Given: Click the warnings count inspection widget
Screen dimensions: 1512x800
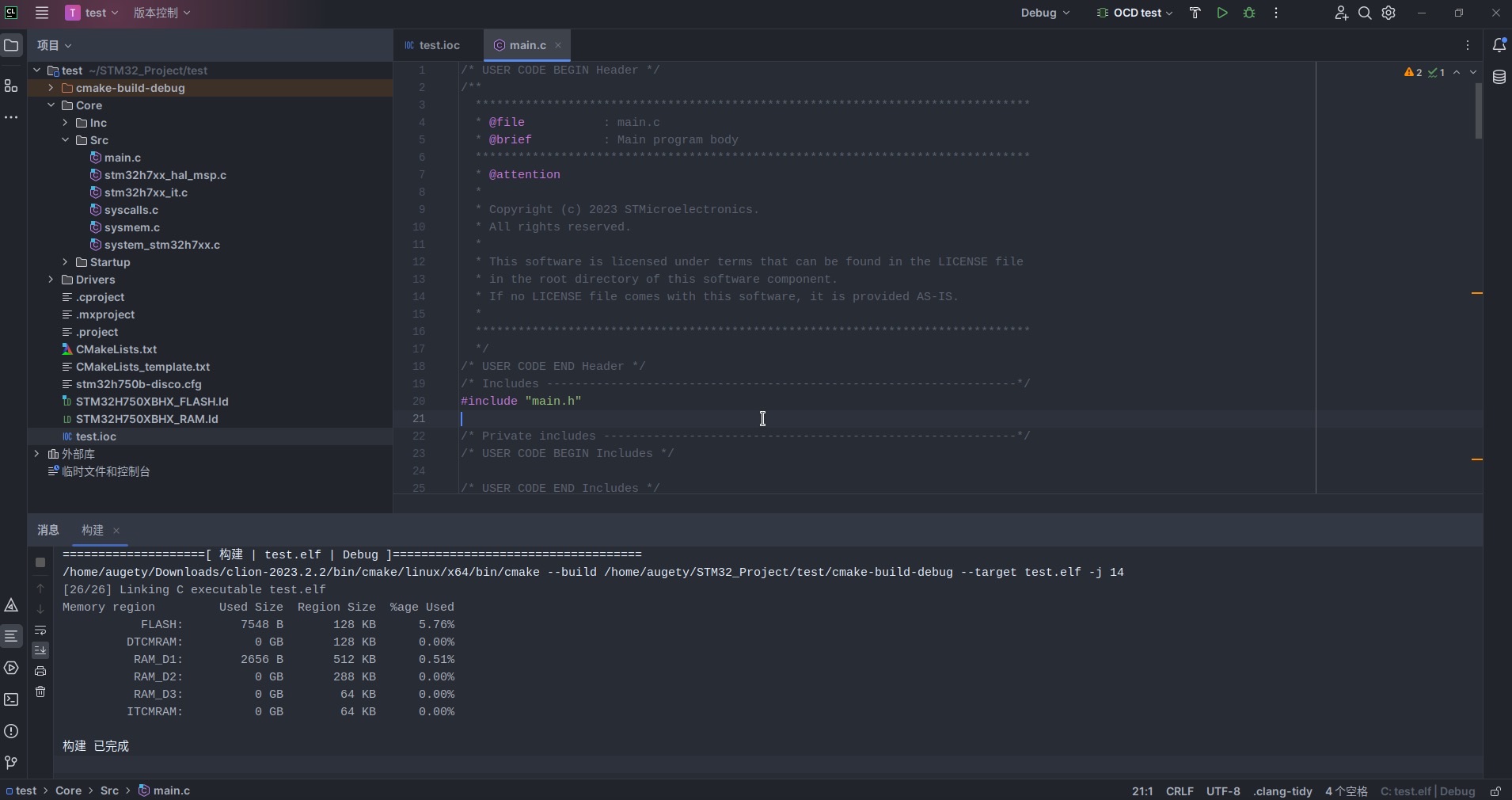Looking at the screenshot, I should [1413, 72].
